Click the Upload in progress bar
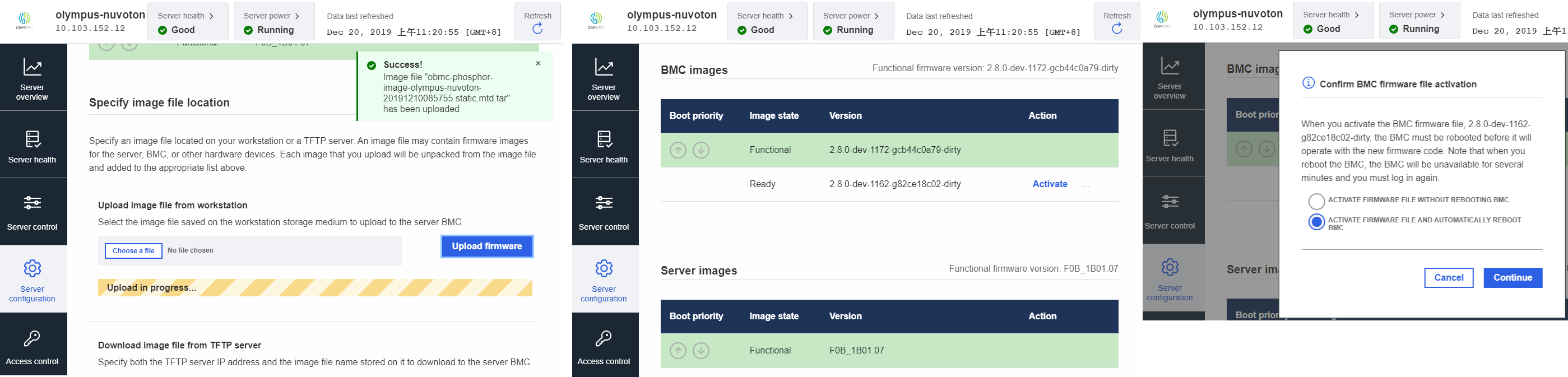 [316, 287]
